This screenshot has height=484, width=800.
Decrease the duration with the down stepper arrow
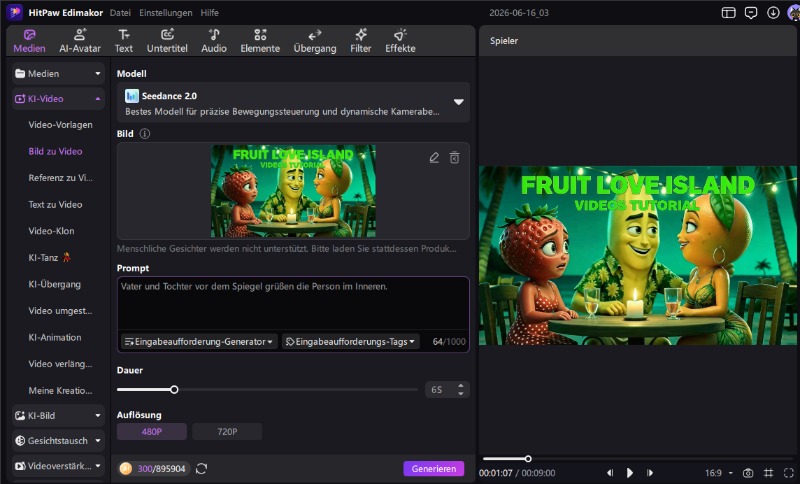pyautogui.click(x=461, y=394)
